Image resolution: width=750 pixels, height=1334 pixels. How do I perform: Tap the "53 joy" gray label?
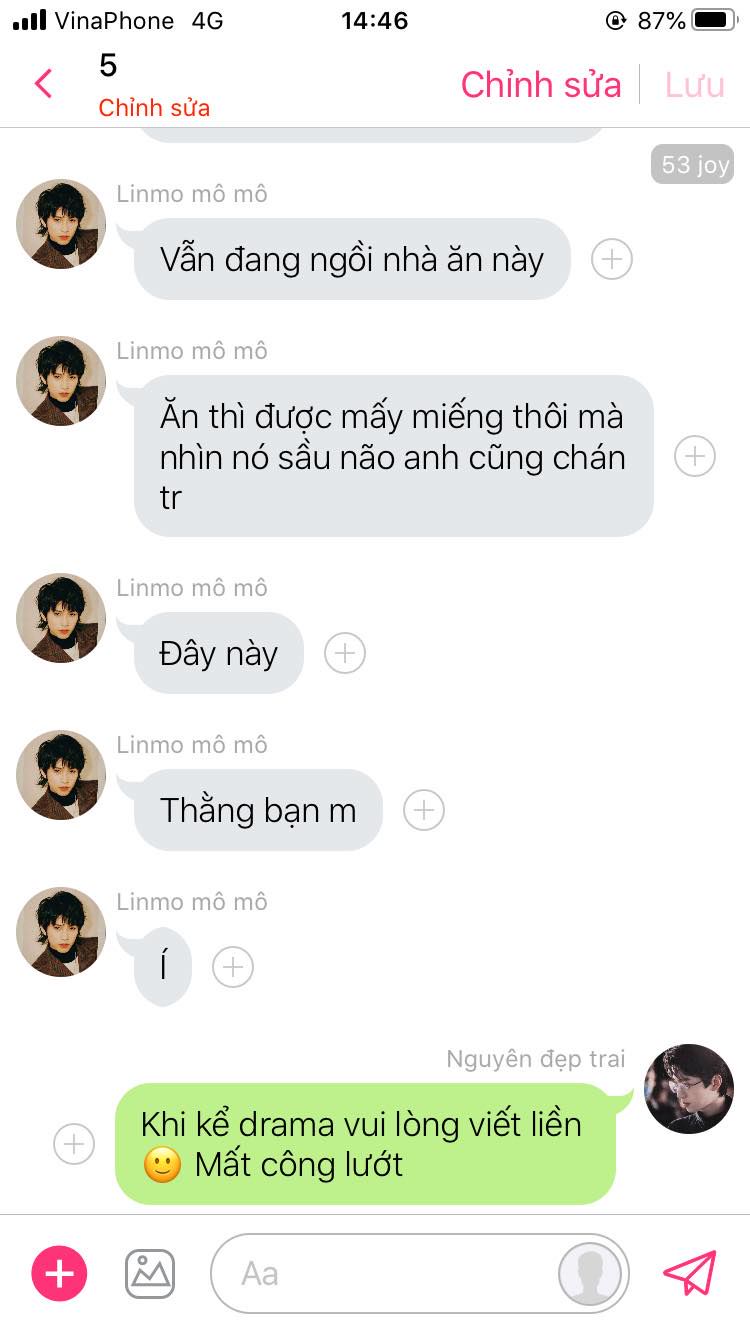tap(692, 164)
